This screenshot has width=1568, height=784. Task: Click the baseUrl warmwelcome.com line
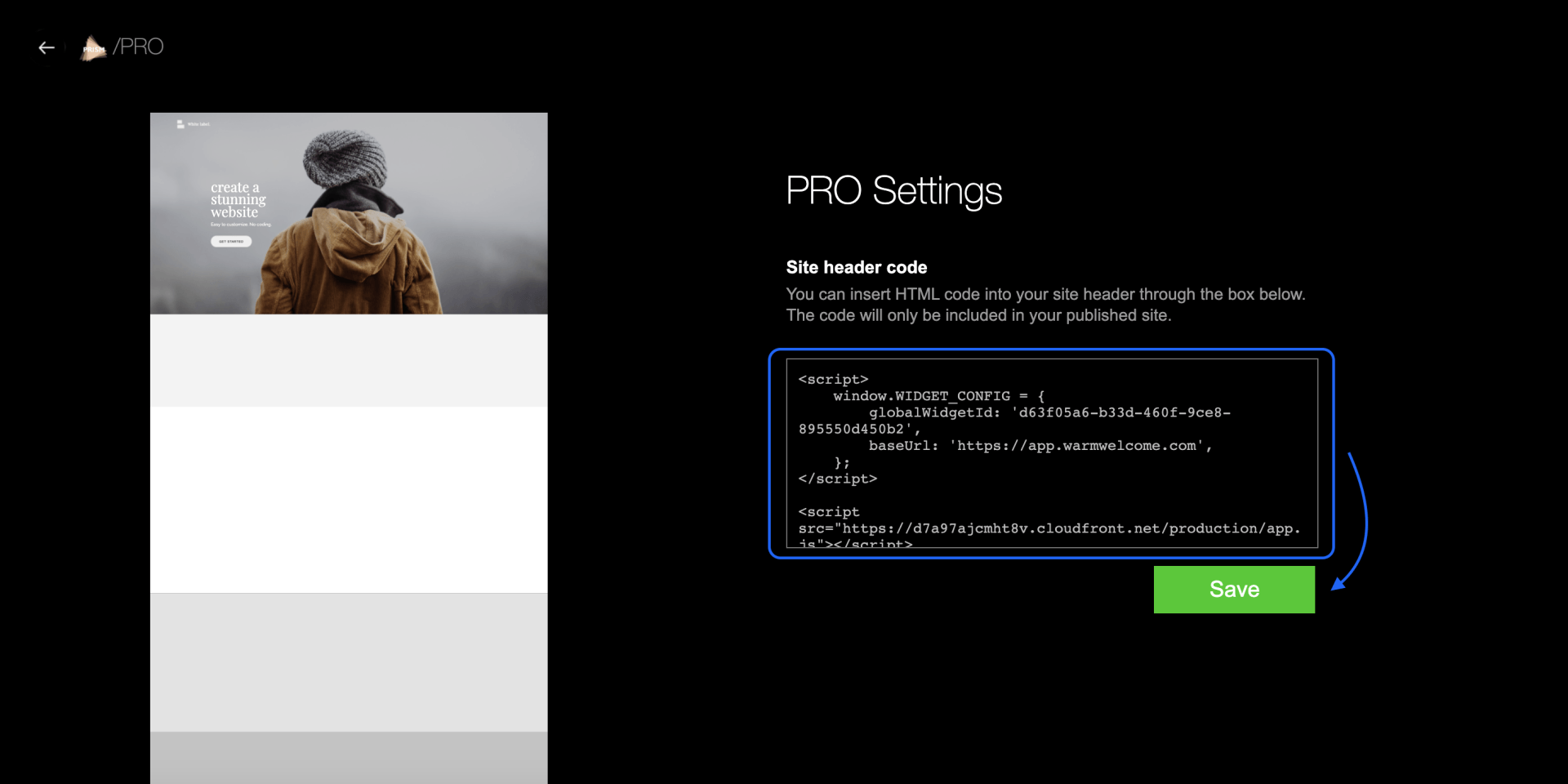pyautogui.click(x=1040, y=446)
